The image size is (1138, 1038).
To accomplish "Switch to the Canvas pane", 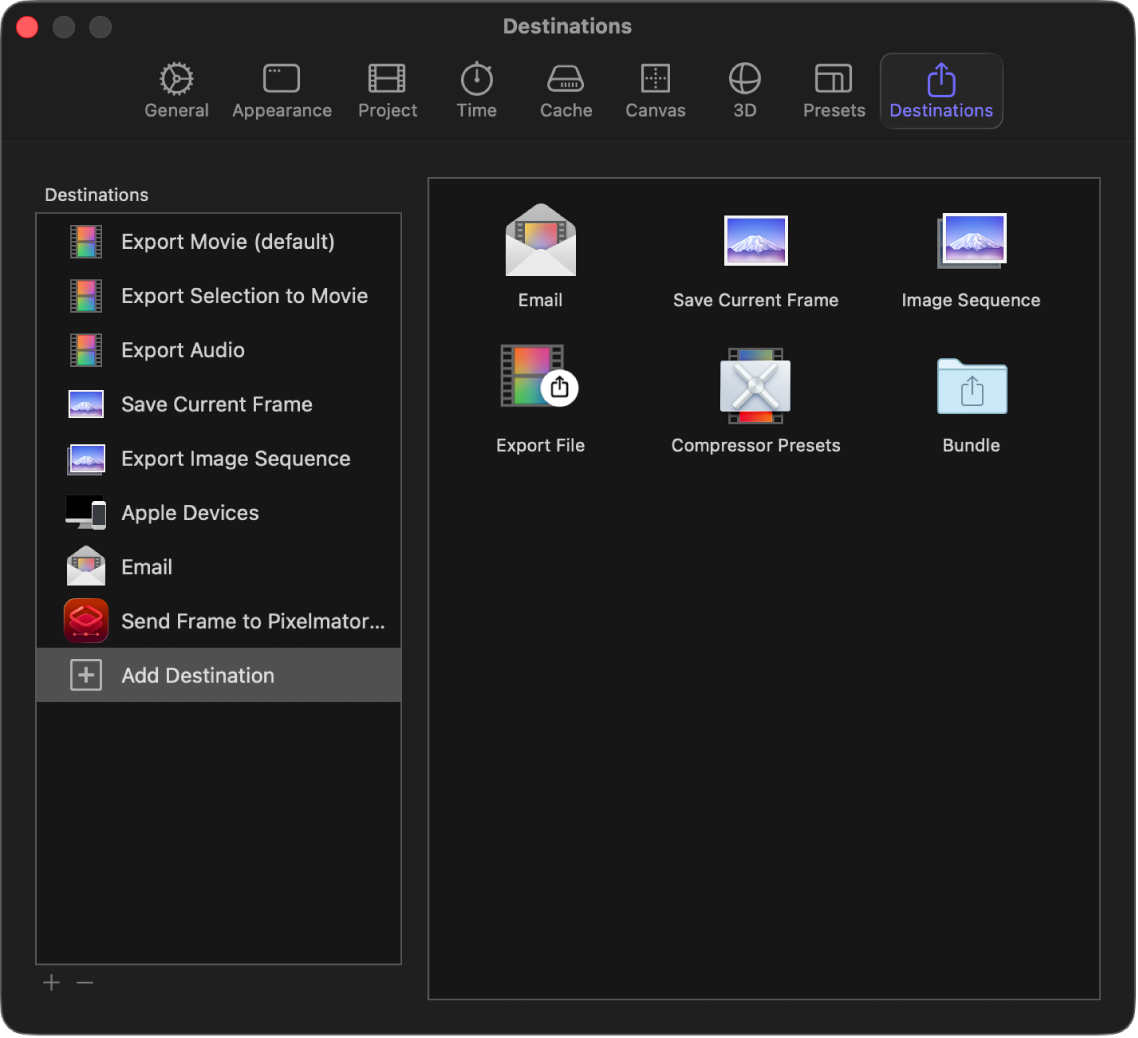I will 655,91.
